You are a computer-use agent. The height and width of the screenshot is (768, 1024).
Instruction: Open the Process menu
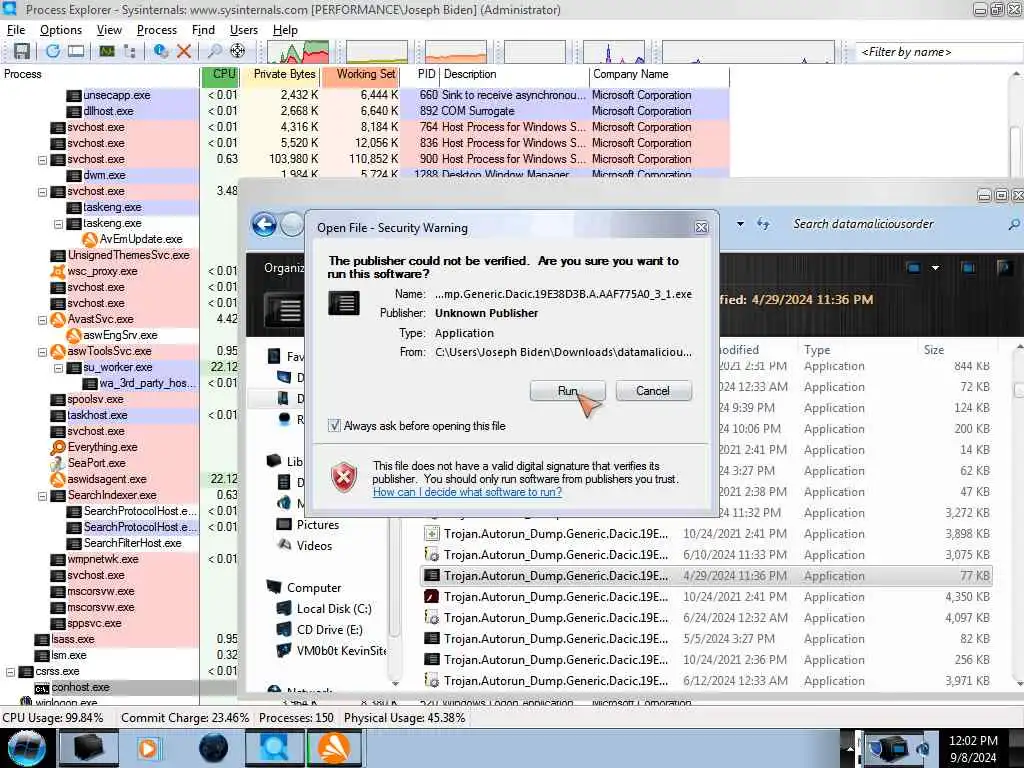click(x=157, y=30)
